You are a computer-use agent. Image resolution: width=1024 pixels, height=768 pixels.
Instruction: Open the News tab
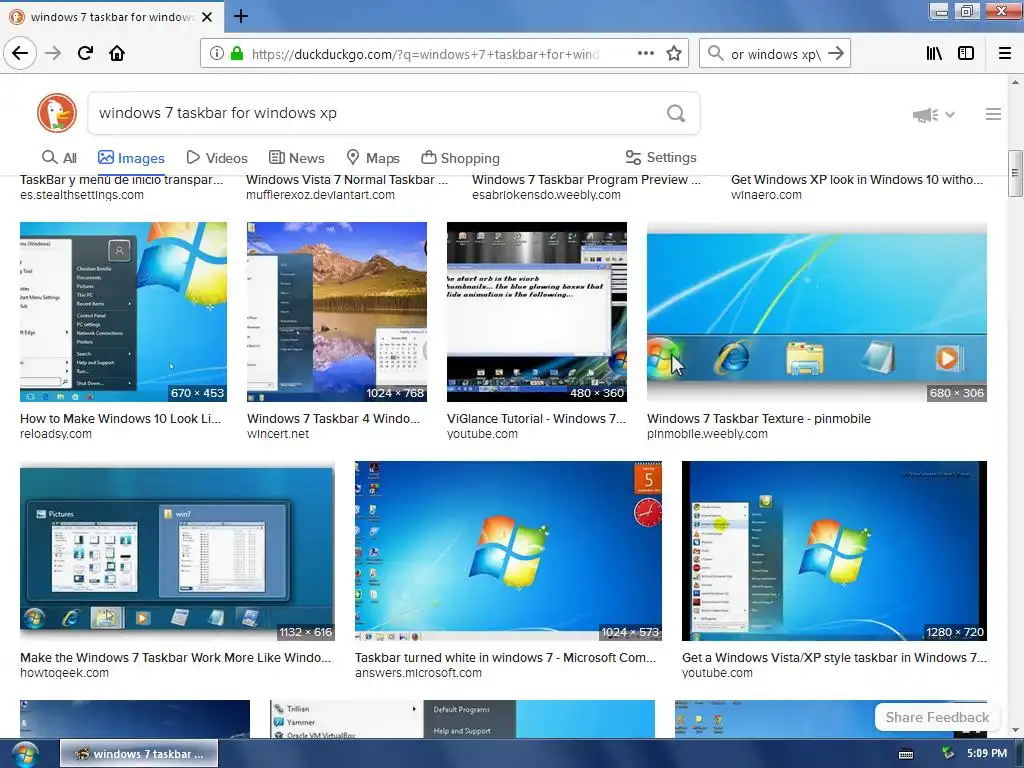(296, 157)
